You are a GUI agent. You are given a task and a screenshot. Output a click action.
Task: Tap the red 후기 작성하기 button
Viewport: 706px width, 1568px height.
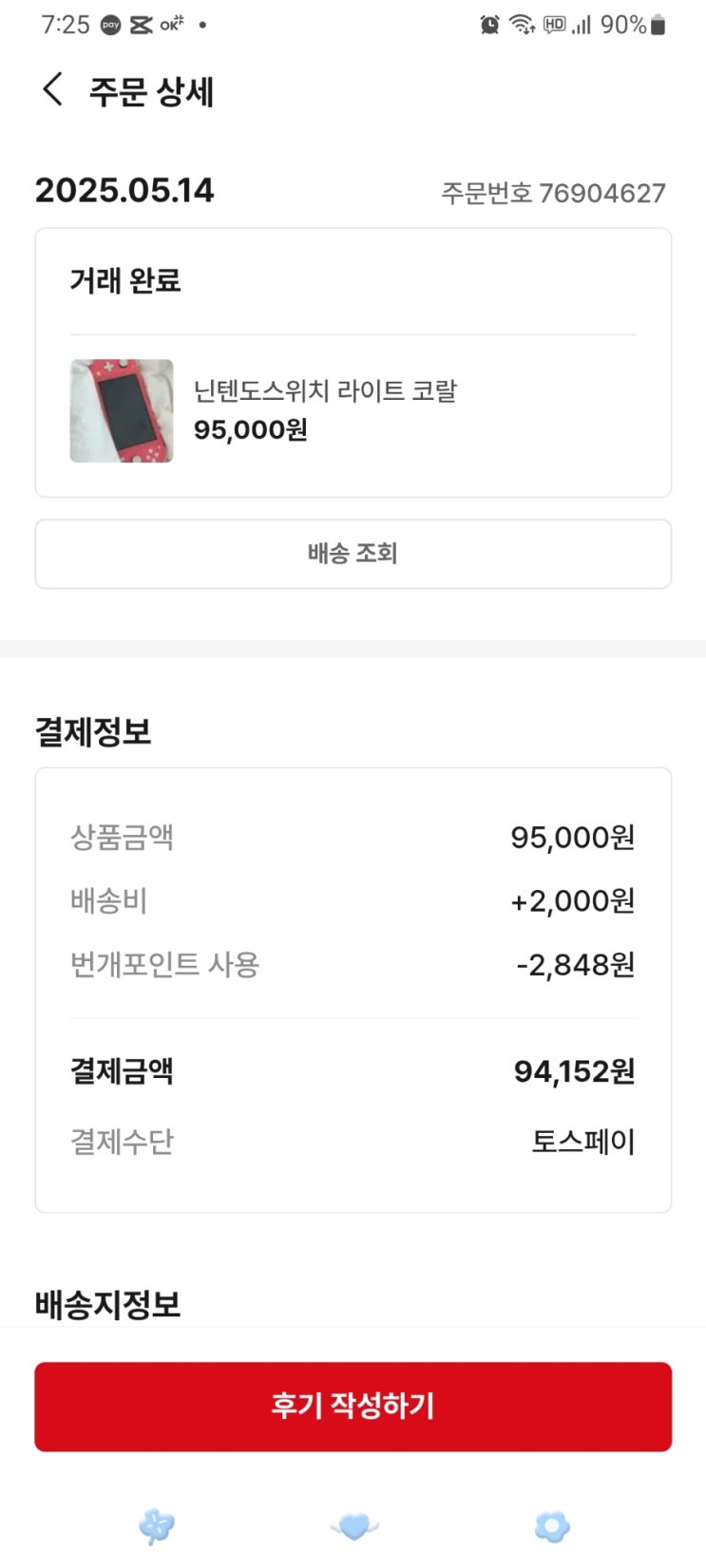point(353,1407)
